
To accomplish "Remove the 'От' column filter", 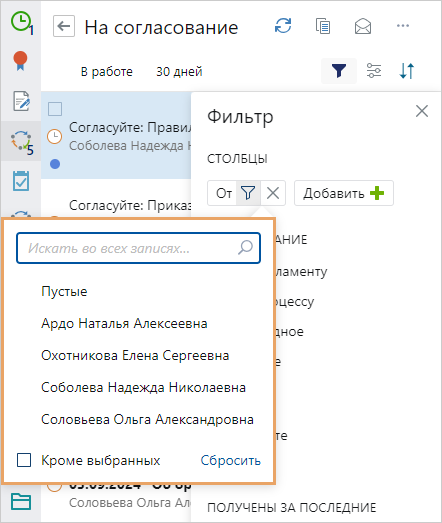I will (x=273, y=193).
